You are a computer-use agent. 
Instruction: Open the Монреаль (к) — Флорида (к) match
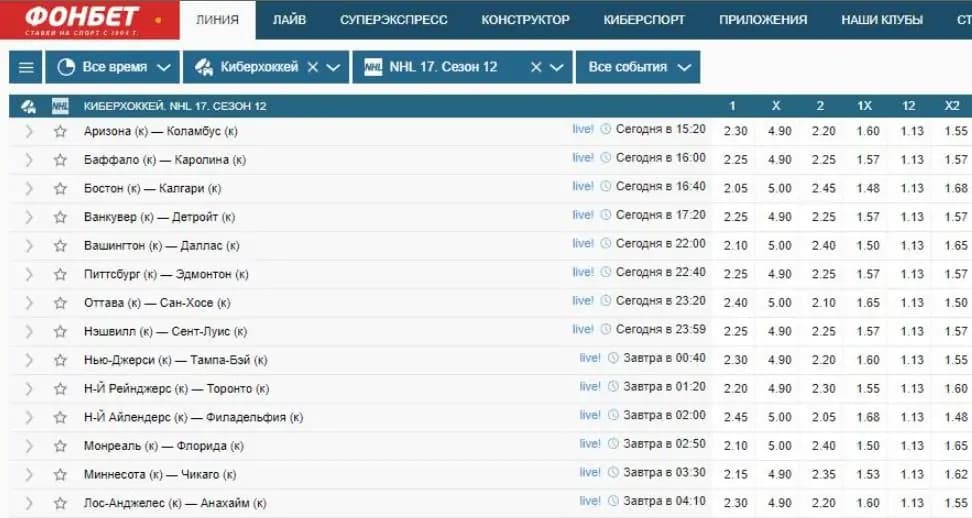164,446
